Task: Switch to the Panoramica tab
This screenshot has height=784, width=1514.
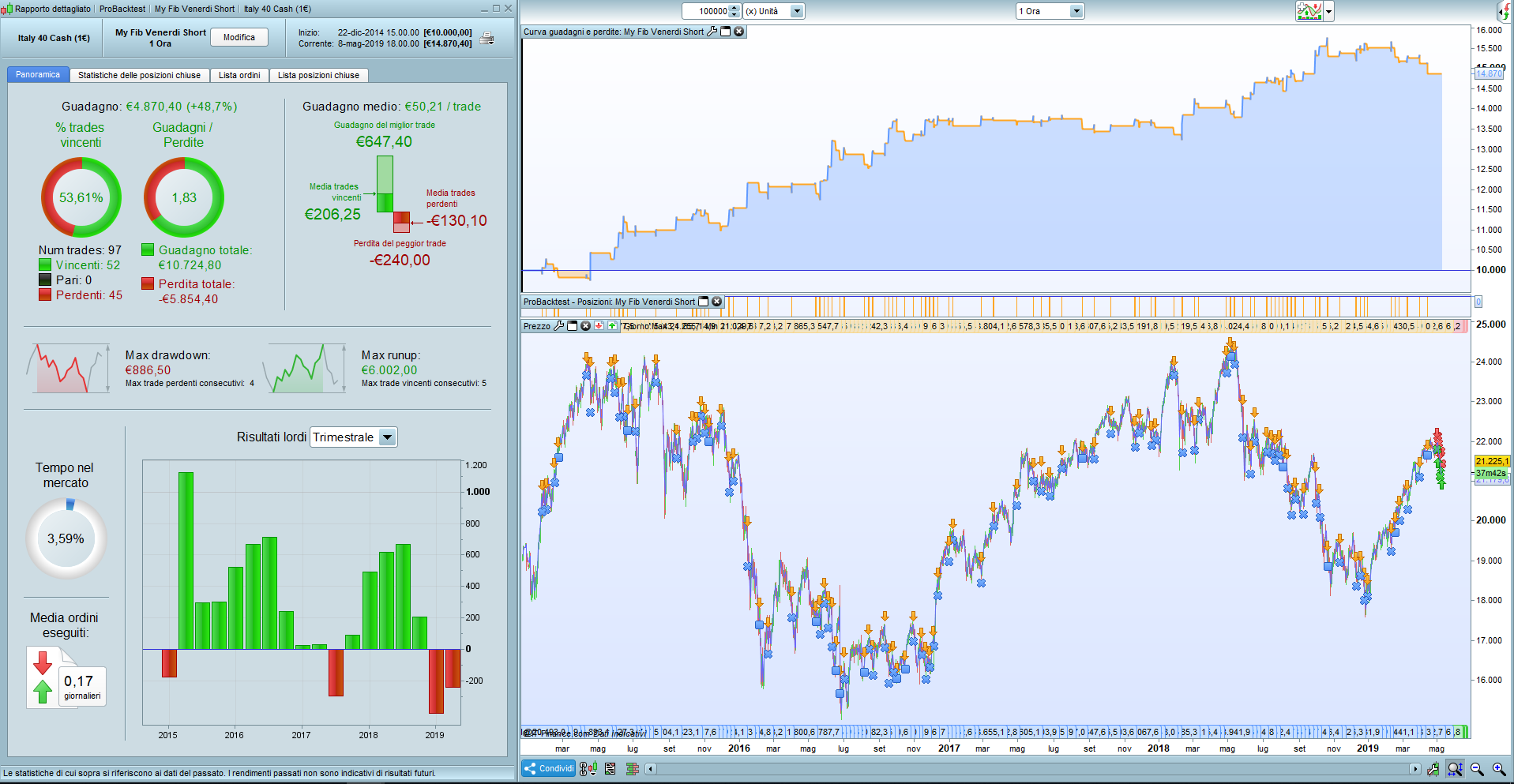Action: click(38, 75)
